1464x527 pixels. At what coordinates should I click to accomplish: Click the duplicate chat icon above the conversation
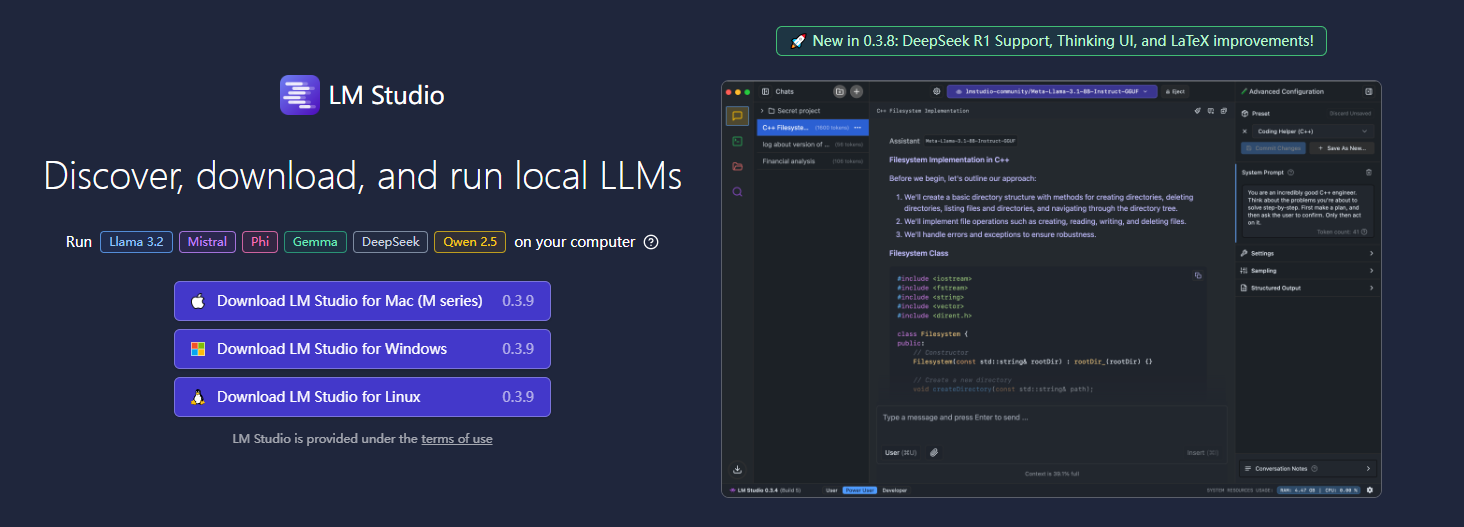(1223, 110)
